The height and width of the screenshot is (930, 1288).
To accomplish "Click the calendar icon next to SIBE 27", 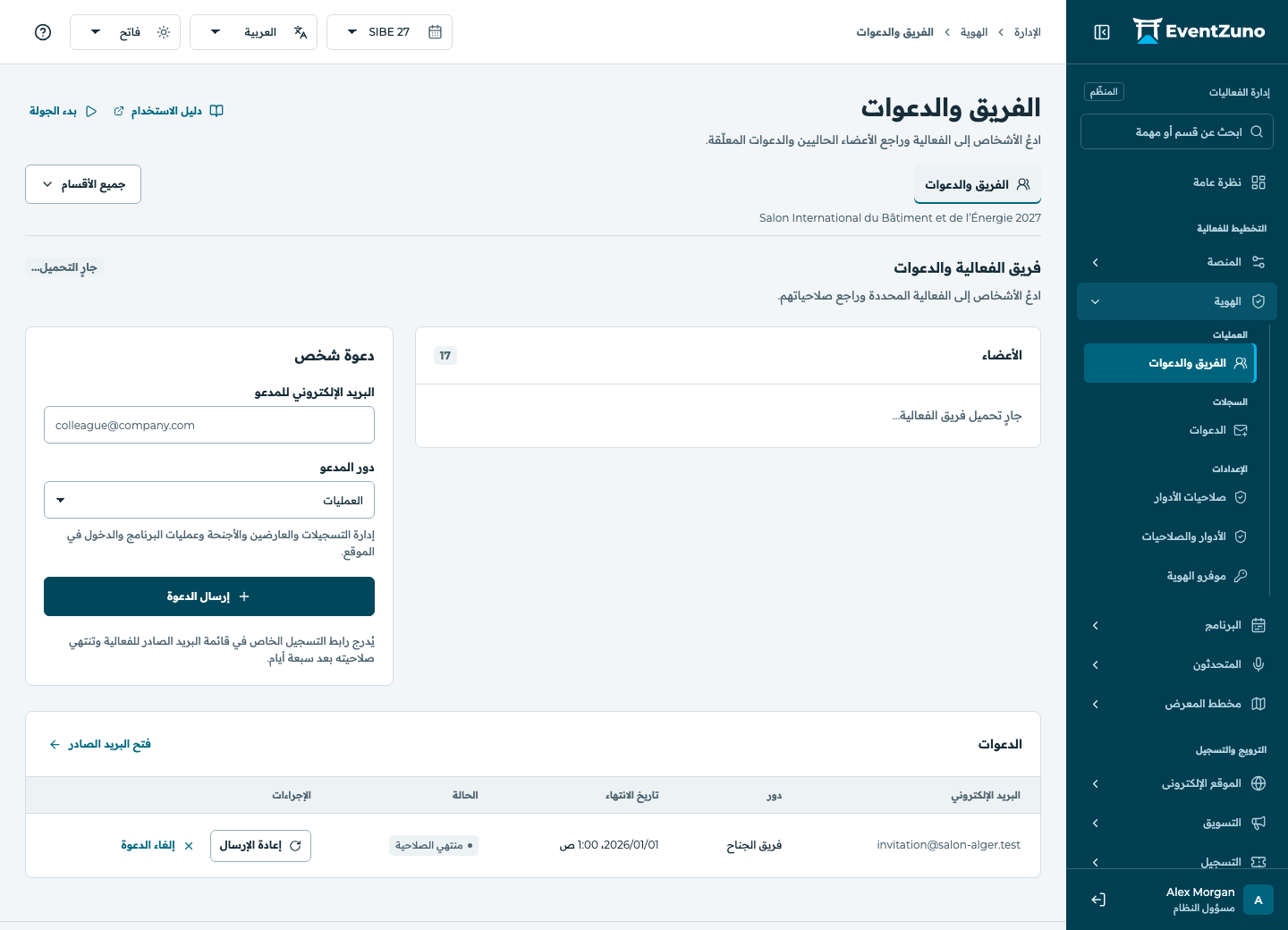I will 436,32.
